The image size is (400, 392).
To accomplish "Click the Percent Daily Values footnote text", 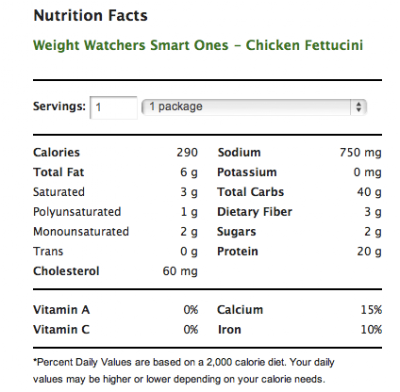I will tap(183, 371).
